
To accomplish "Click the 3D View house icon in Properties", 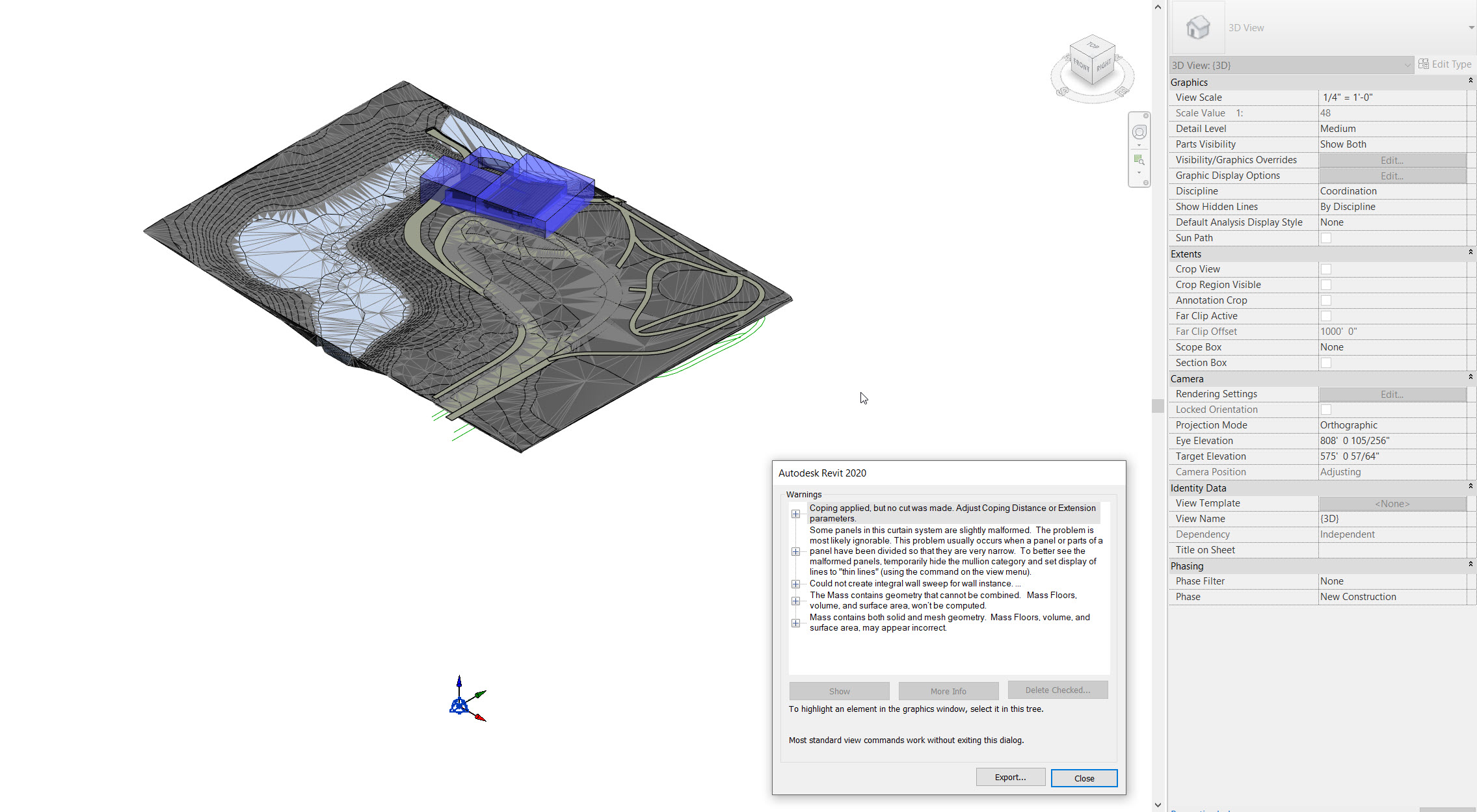I will 1197,27.
